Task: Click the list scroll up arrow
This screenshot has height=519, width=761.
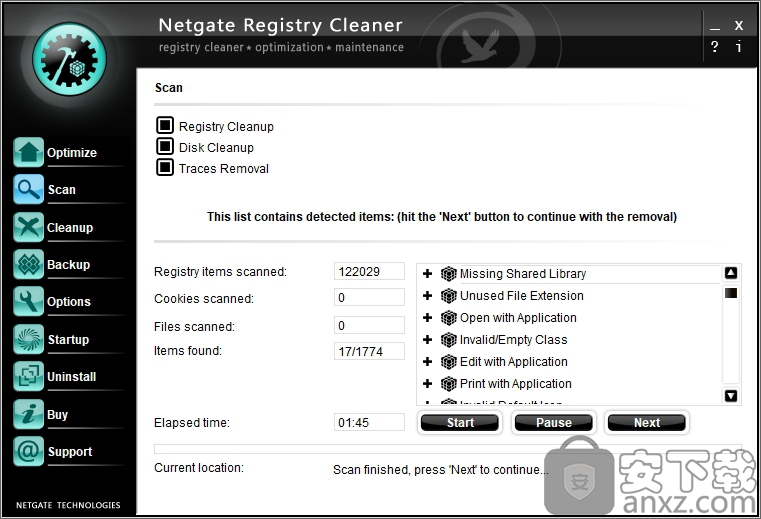Action: pos(731,273)
